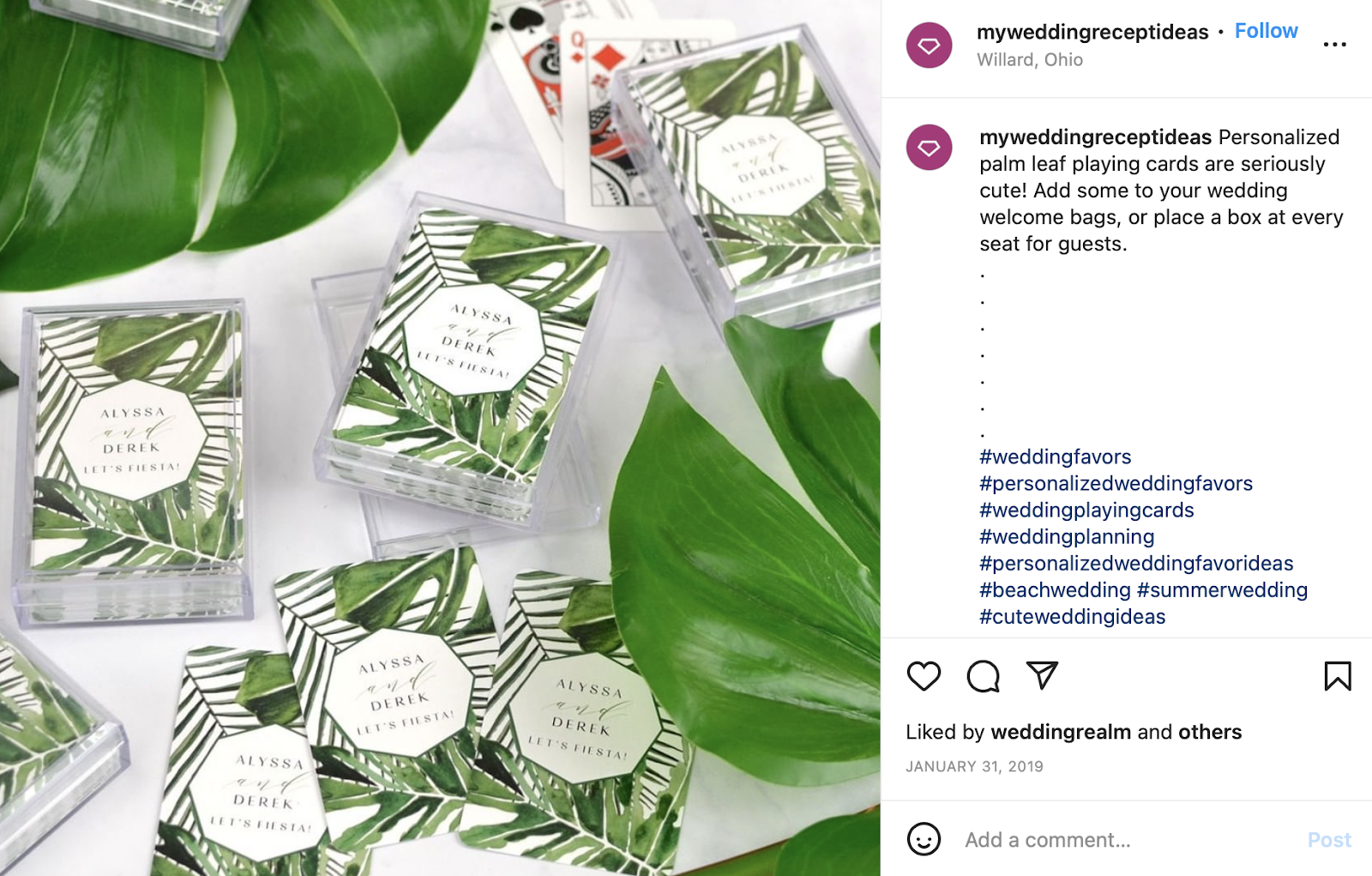Open the Willard, Ohio location link
The image size is (1372, 876).
[1029, 60]
